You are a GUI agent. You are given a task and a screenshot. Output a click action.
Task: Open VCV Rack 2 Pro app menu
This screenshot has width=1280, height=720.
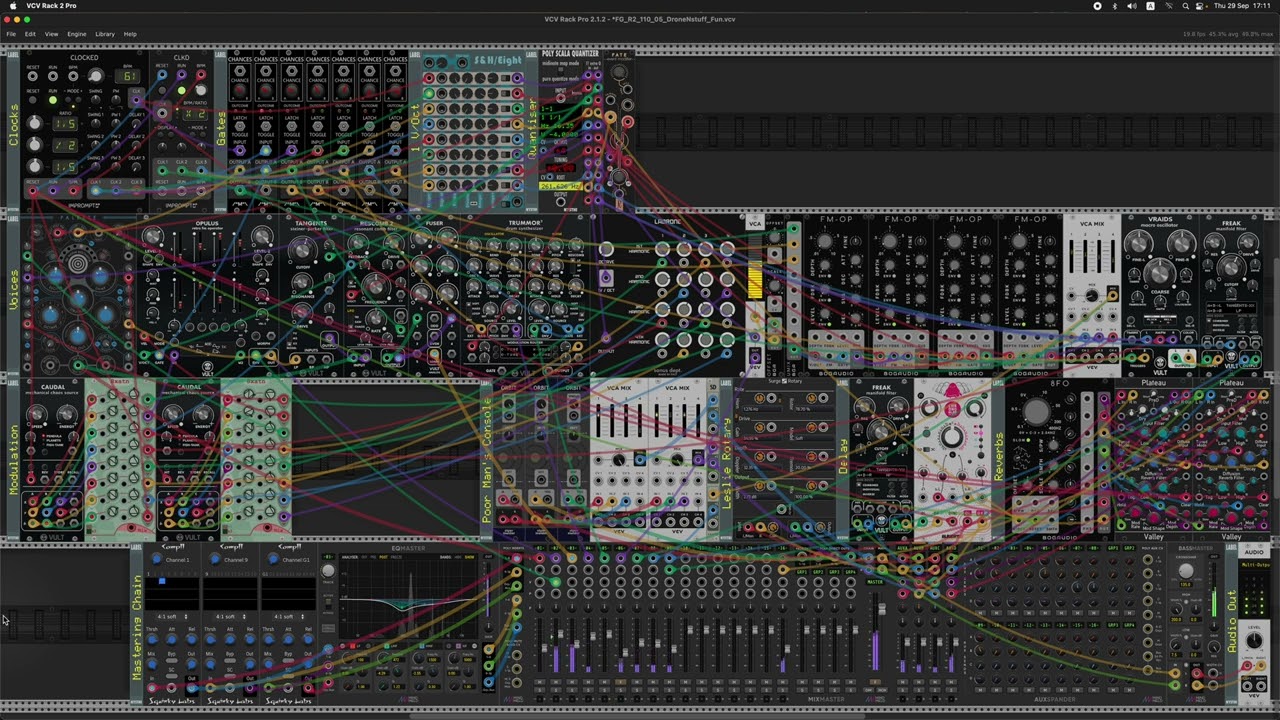click(51, 6)
